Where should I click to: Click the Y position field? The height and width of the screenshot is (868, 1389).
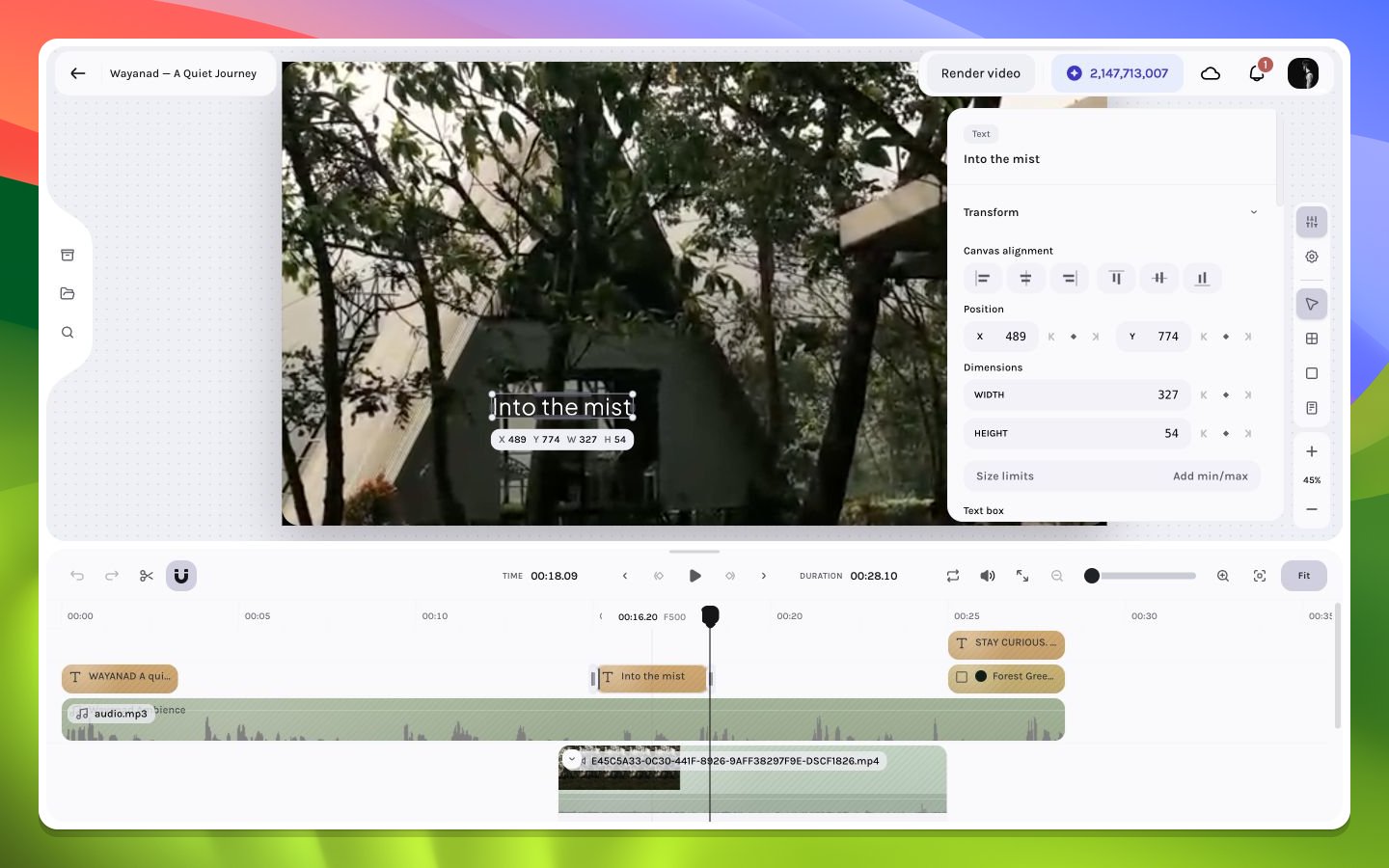pos(1154,337)
